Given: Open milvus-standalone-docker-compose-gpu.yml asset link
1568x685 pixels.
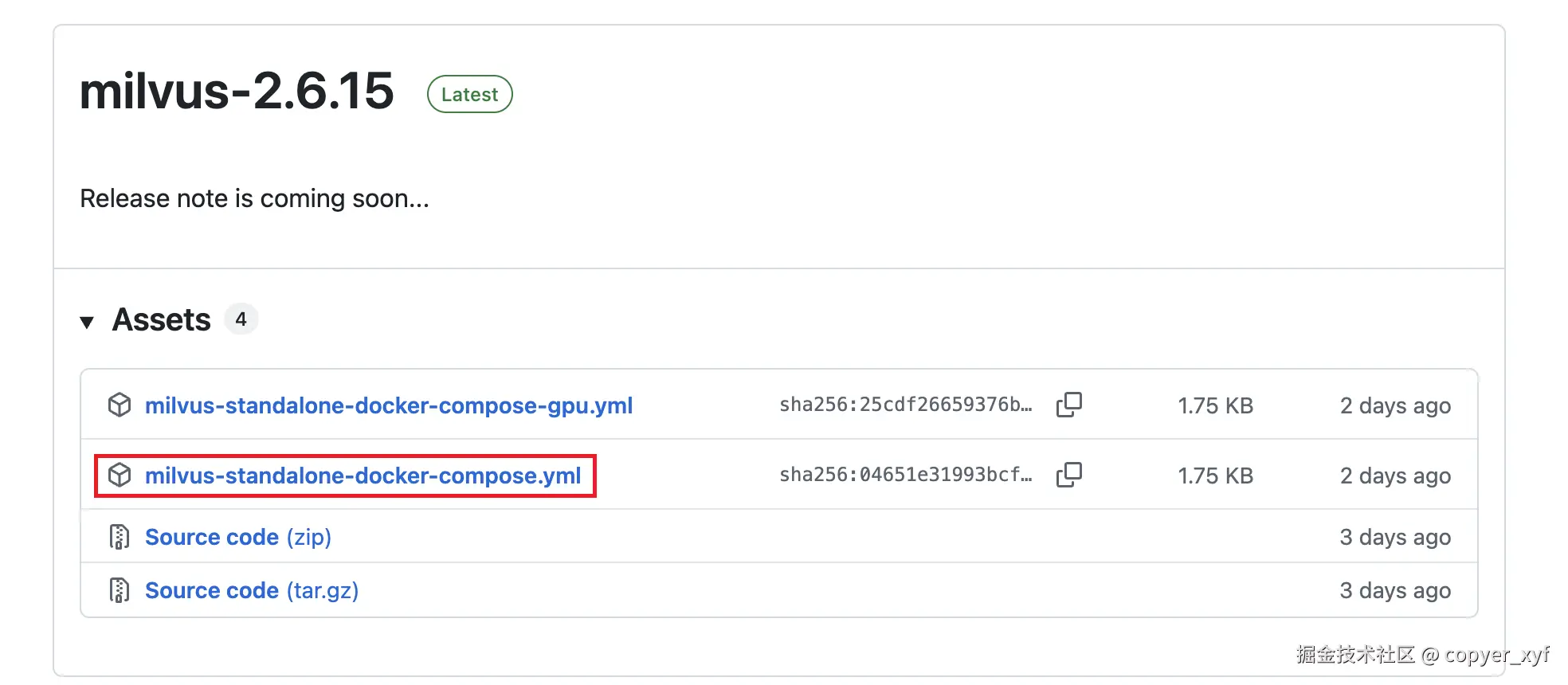Looking at the screenshot, I should point(389,405).
